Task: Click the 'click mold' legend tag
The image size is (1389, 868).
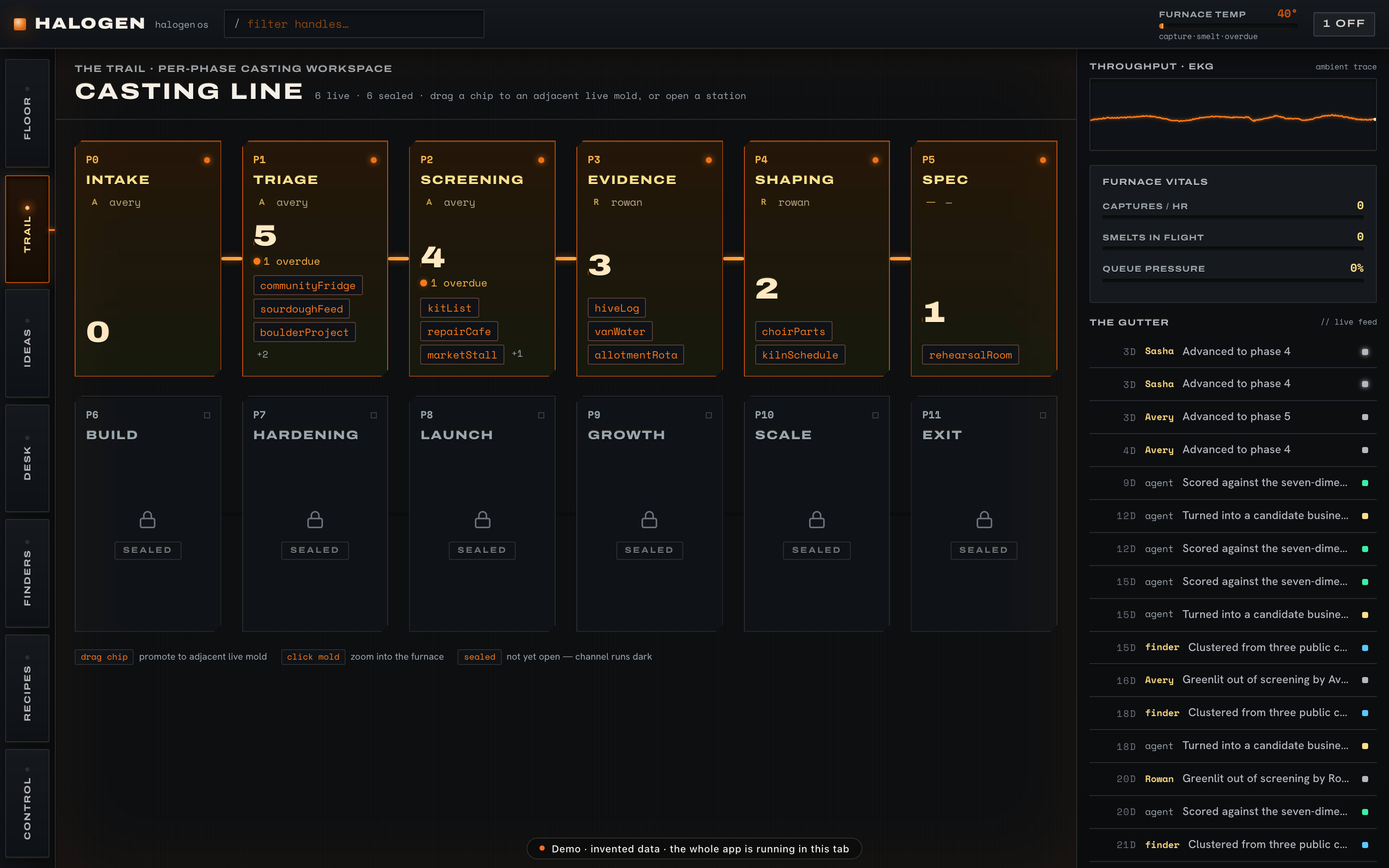Action: click(x=313, y=657)
